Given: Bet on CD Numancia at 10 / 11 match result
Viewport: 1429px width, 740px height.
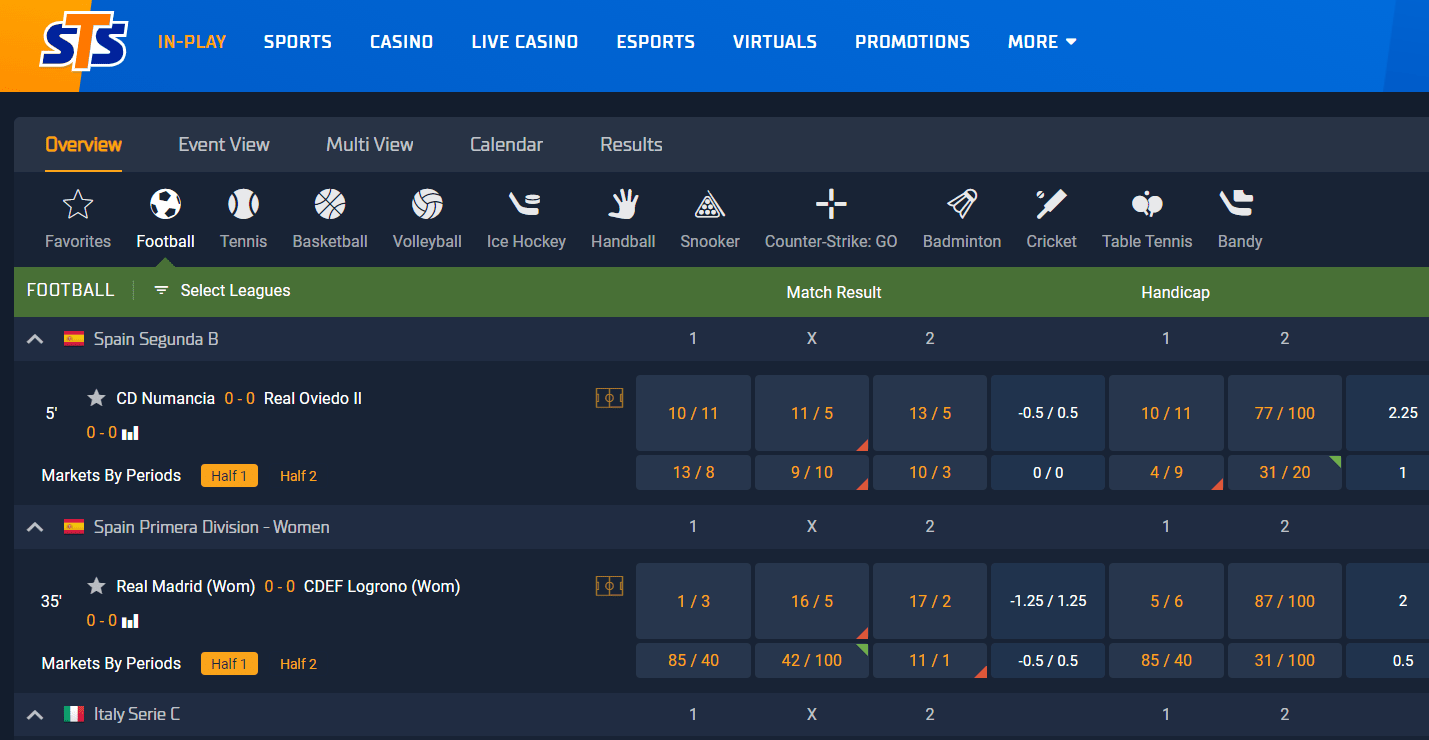Looking at the screenshot, I should (x=693, y=413).
